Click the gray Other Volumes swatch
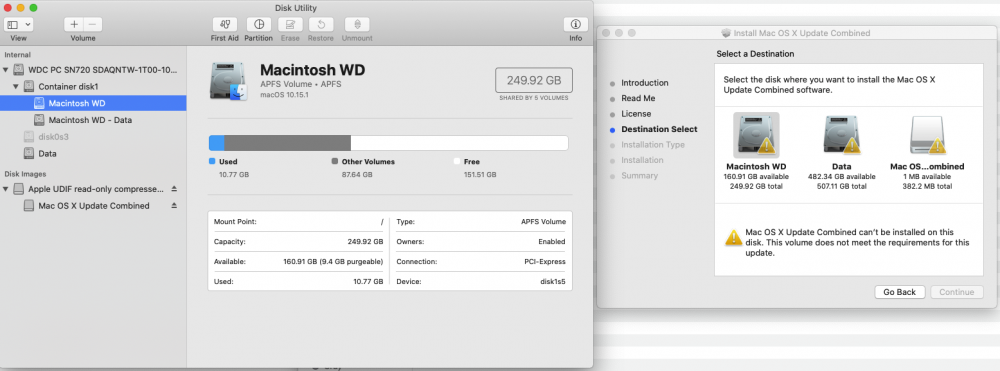Image resolution: width=1000 pixels, height=371 pixels. [x=335, y=161]
